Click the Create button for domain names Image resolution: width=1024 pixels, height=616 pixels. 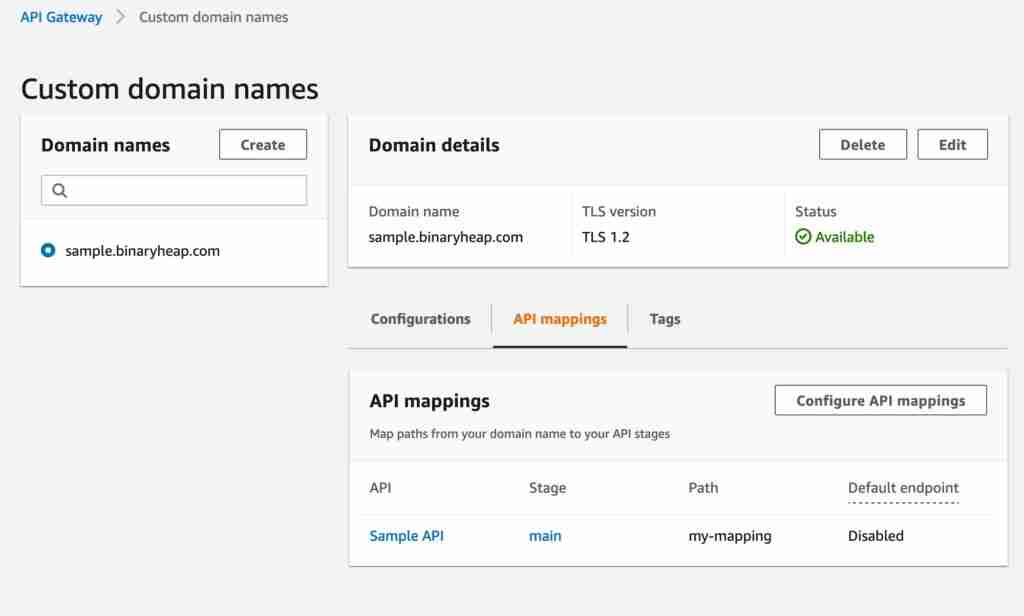click(262, 144)
